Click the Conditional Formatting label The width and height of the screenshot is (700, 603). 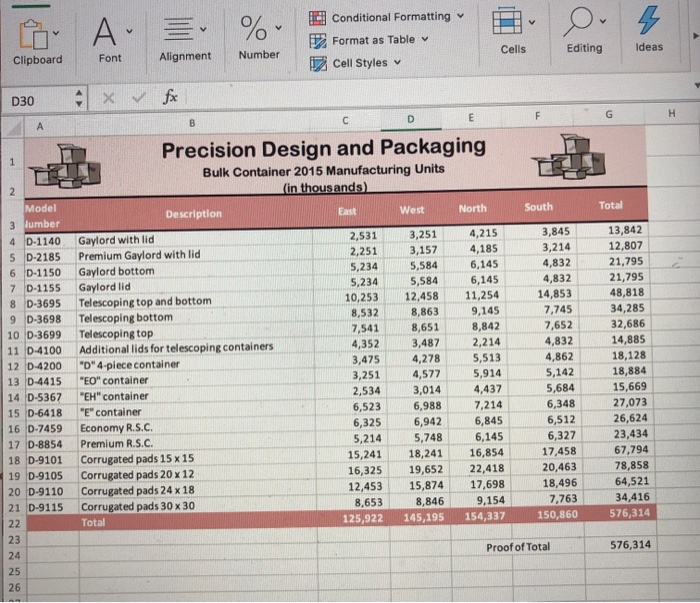pos(391,17)
